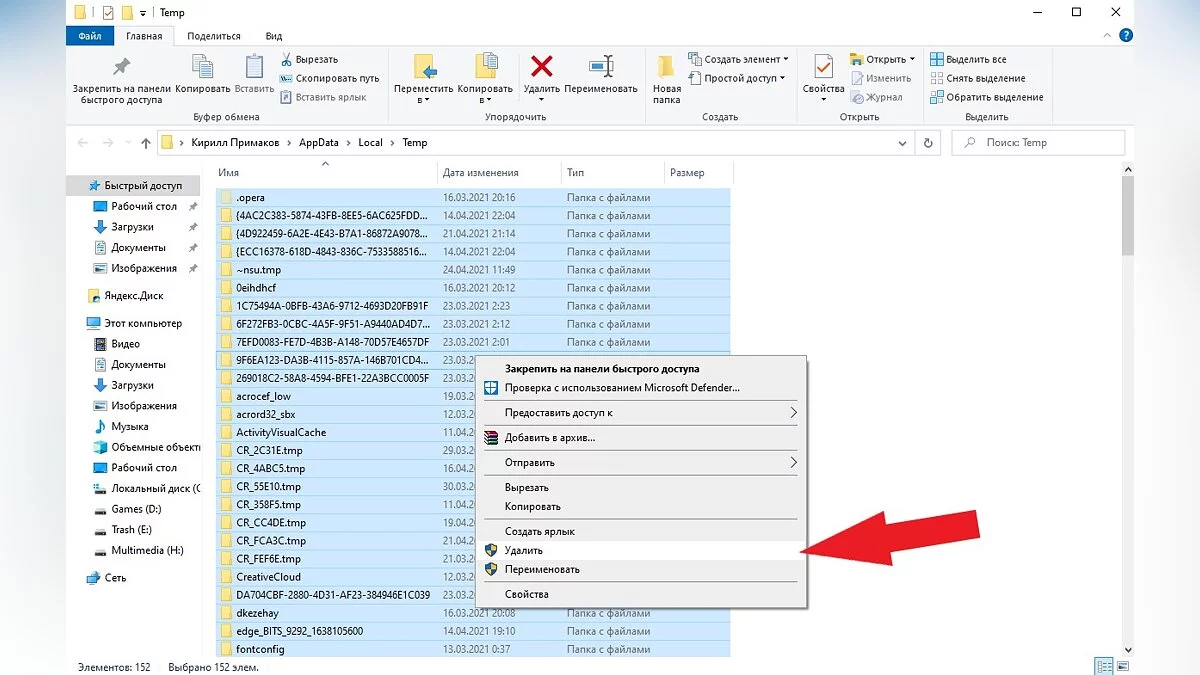Toggle the checkbox icon in title bar
Viewport: 1200px width, 675px height.
click(x=108, y=12)
